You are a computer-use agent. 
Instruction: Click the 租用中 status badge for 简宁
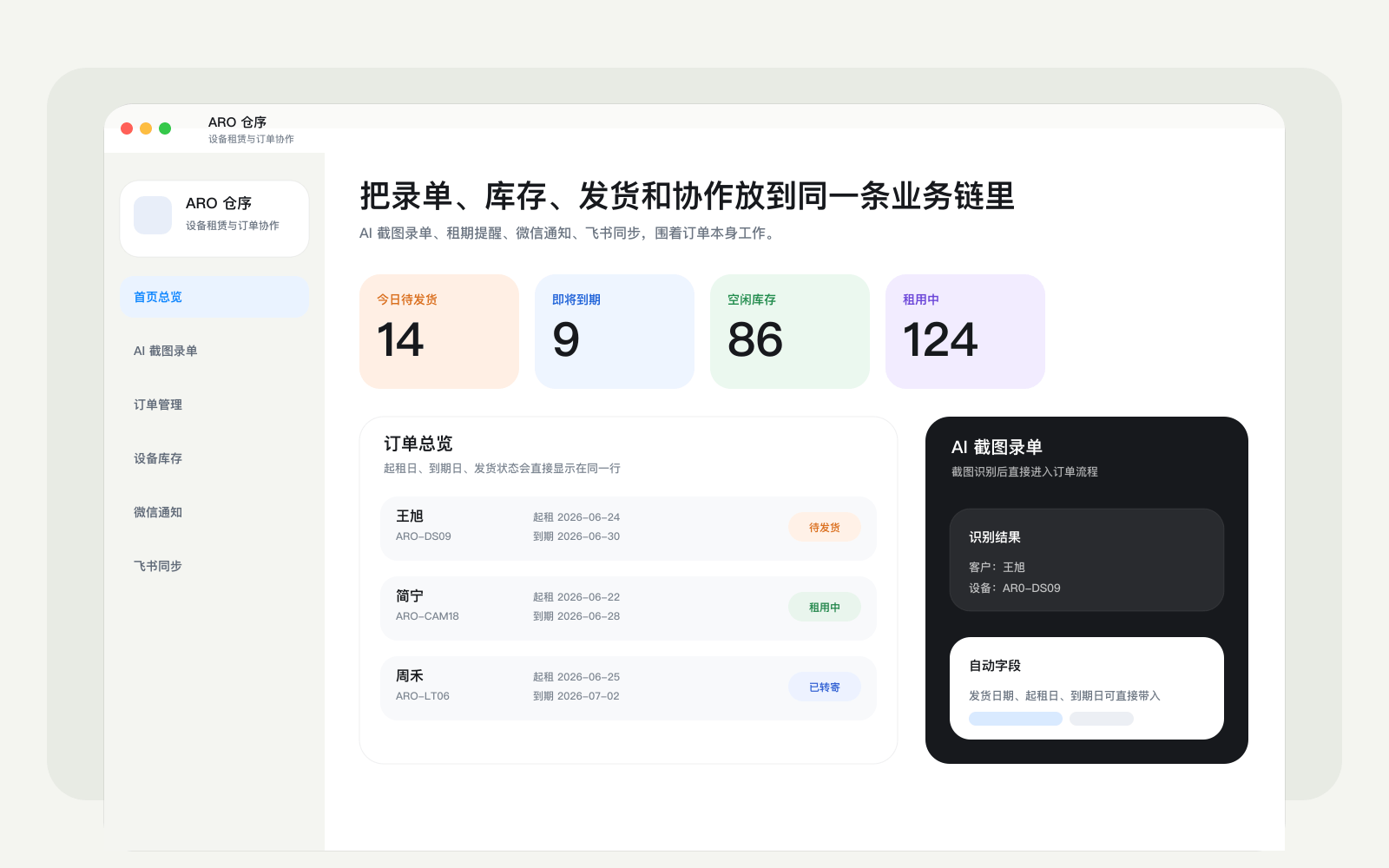pyautogui.click(x=825, y=607)
